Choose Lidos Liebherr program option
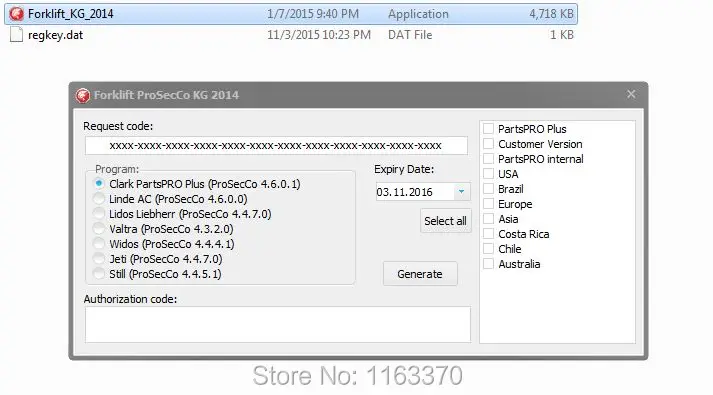Image resolution: width=713 pixels, height=395 pixels. tap(99, 214)
